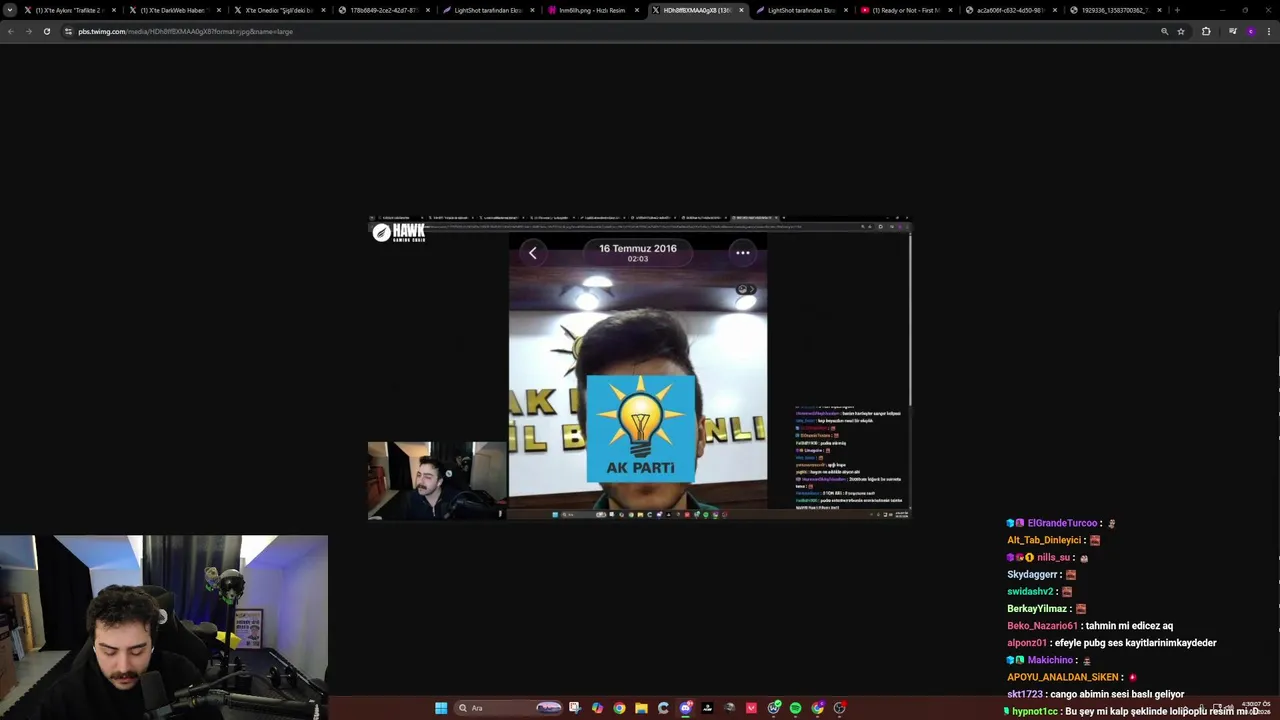The image size is (1280, 720).
Task: Open the Windows Start menu
Action: [x=441, y=708]
